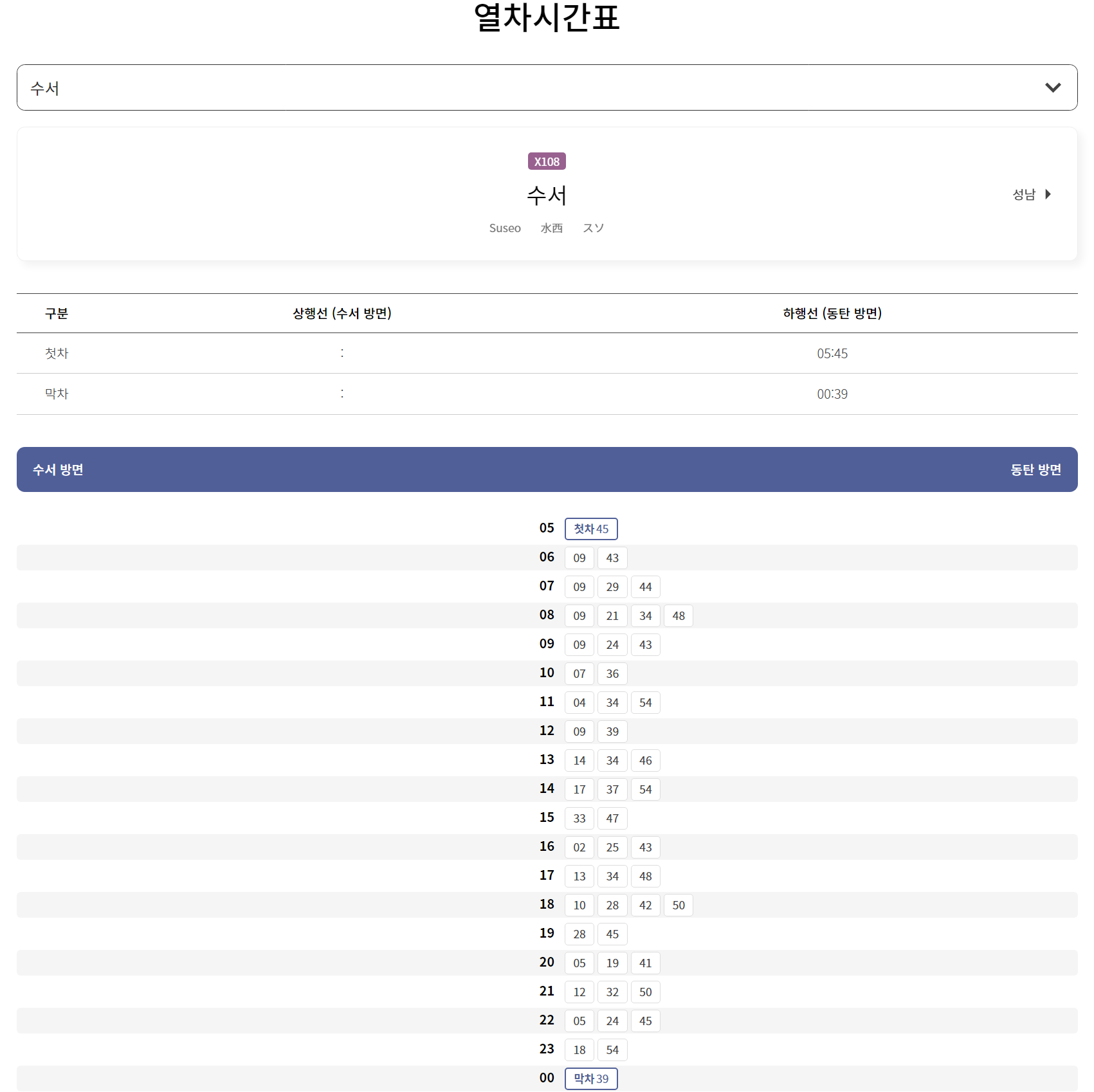Click the 동탄 방면 header label
The height and width of the screenshot is (1092, 1094).
coord(1035,469)
